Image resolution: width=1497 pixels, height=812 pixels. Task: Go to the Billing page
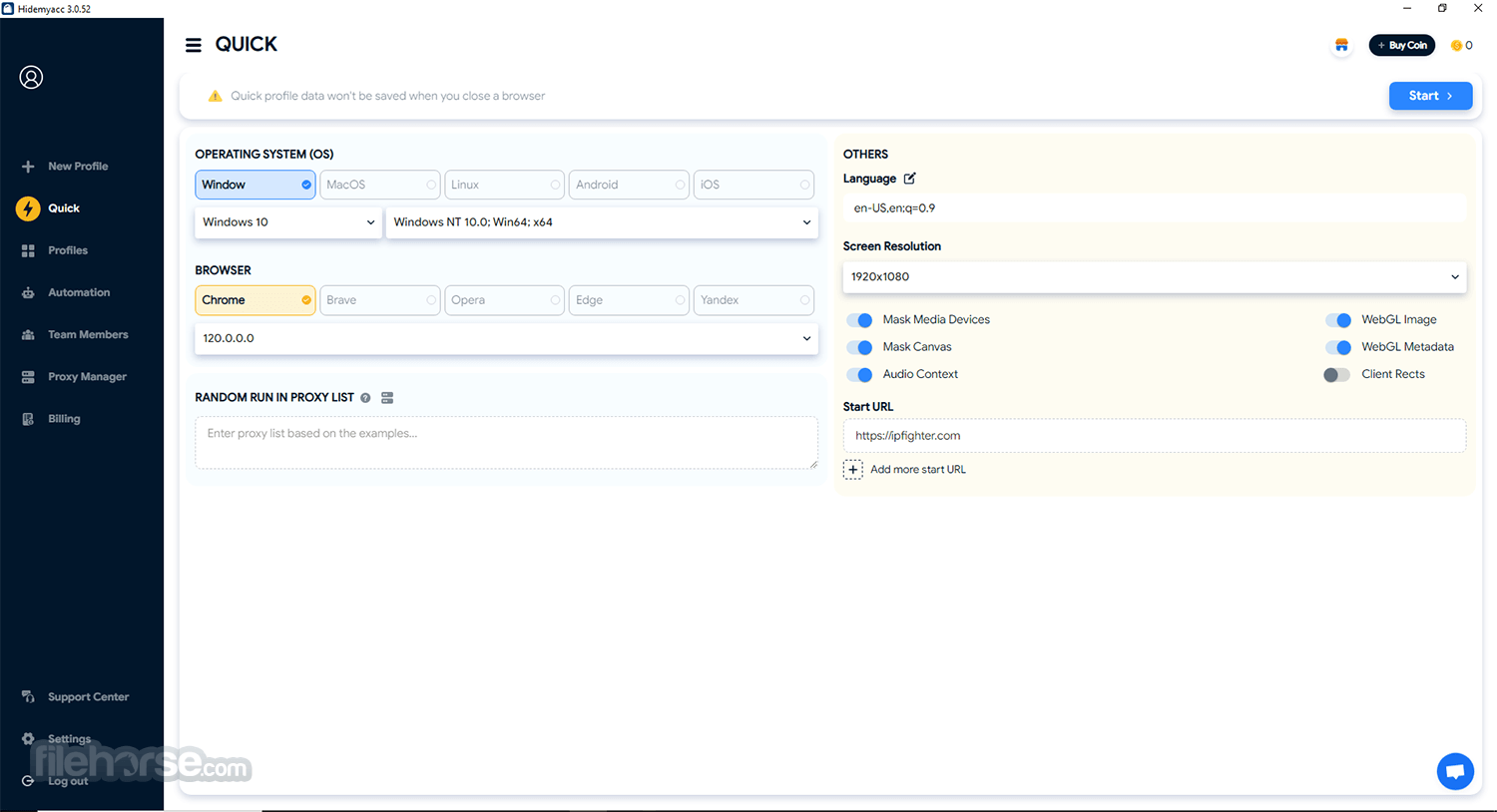64,419
